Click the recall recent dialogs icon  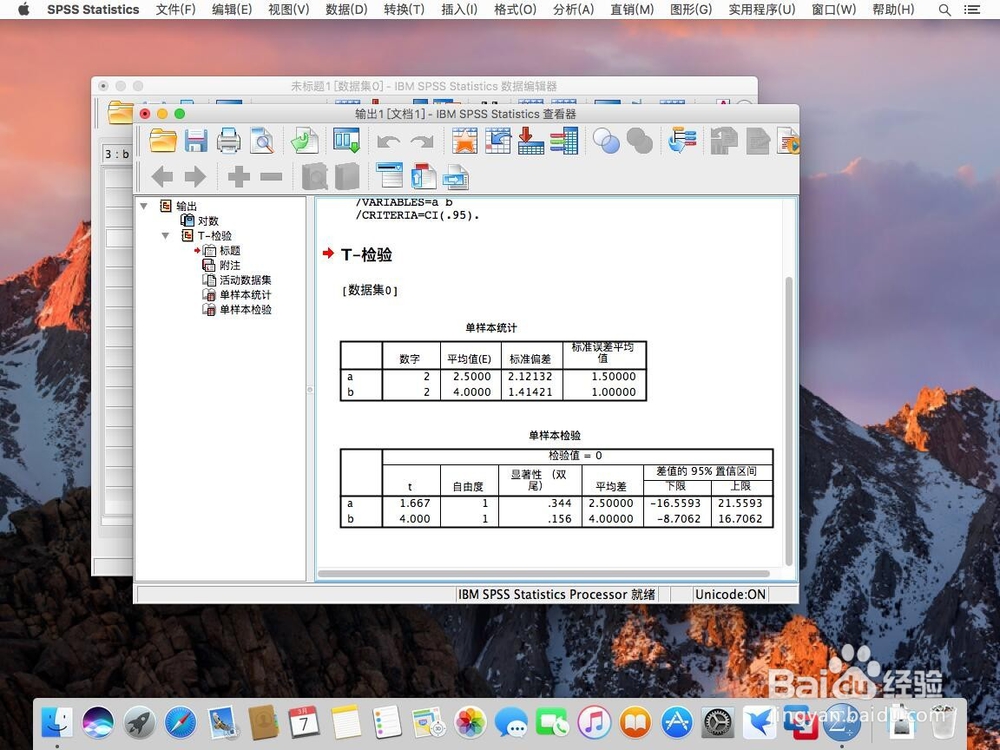[346, 140]
